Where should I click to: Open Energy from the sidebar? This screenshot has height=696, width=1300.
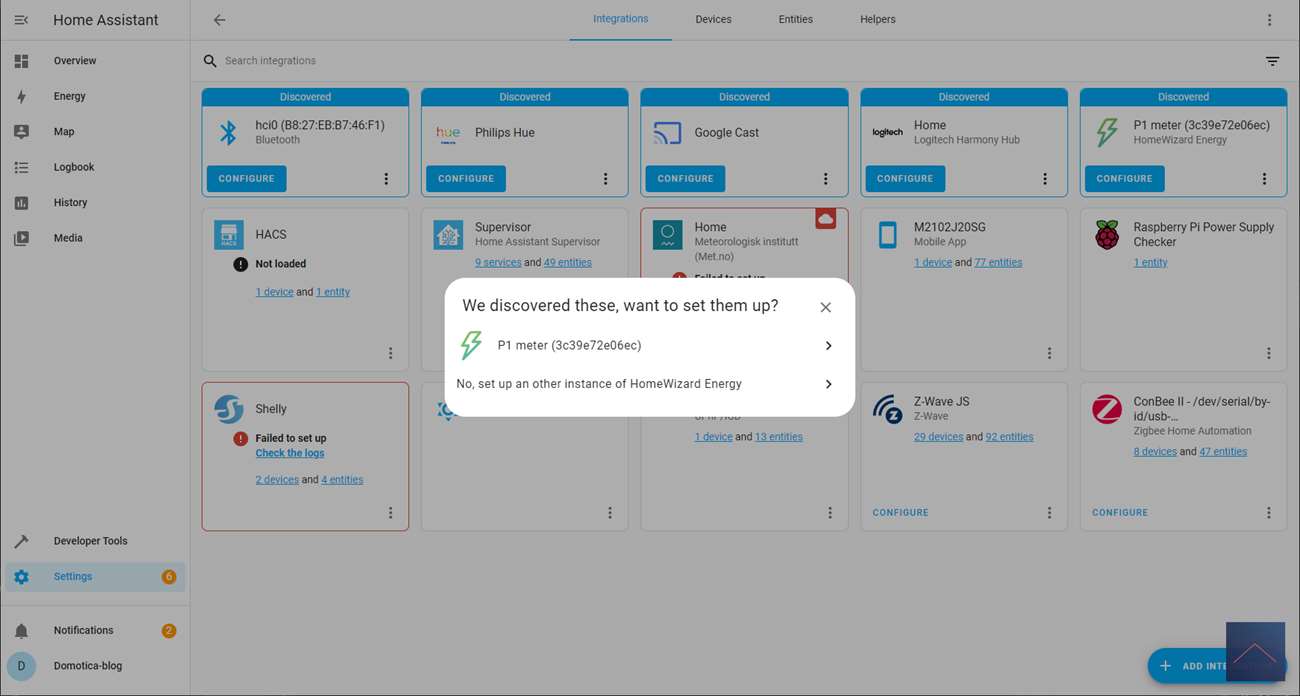tap(69, 96)
